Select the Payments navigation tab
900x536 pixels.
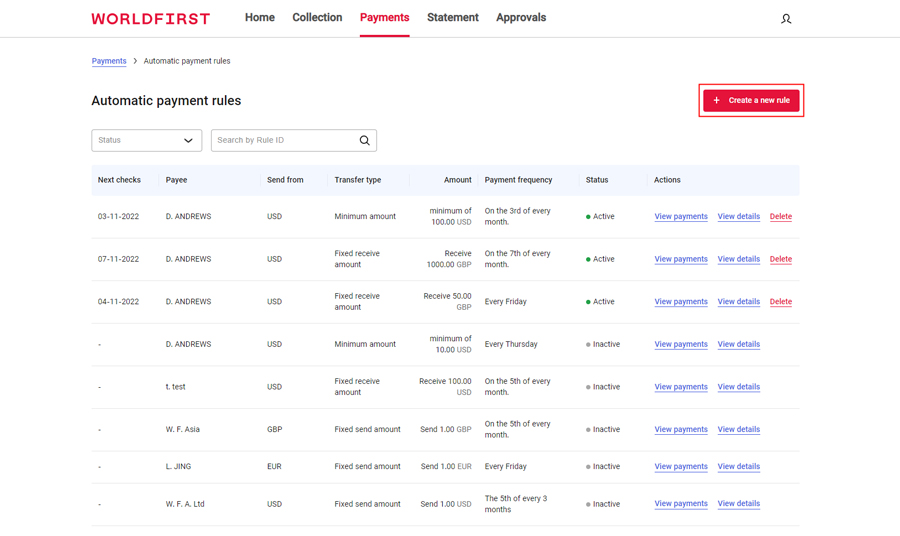coord(384,18)
